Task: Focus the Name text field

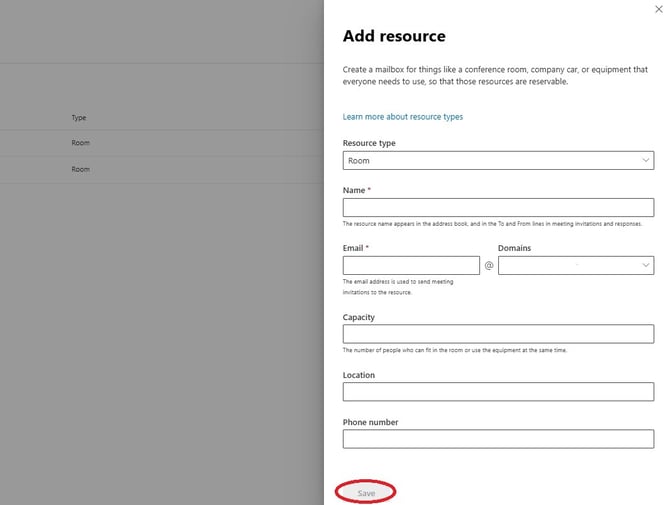Action: tap(497, 207)
